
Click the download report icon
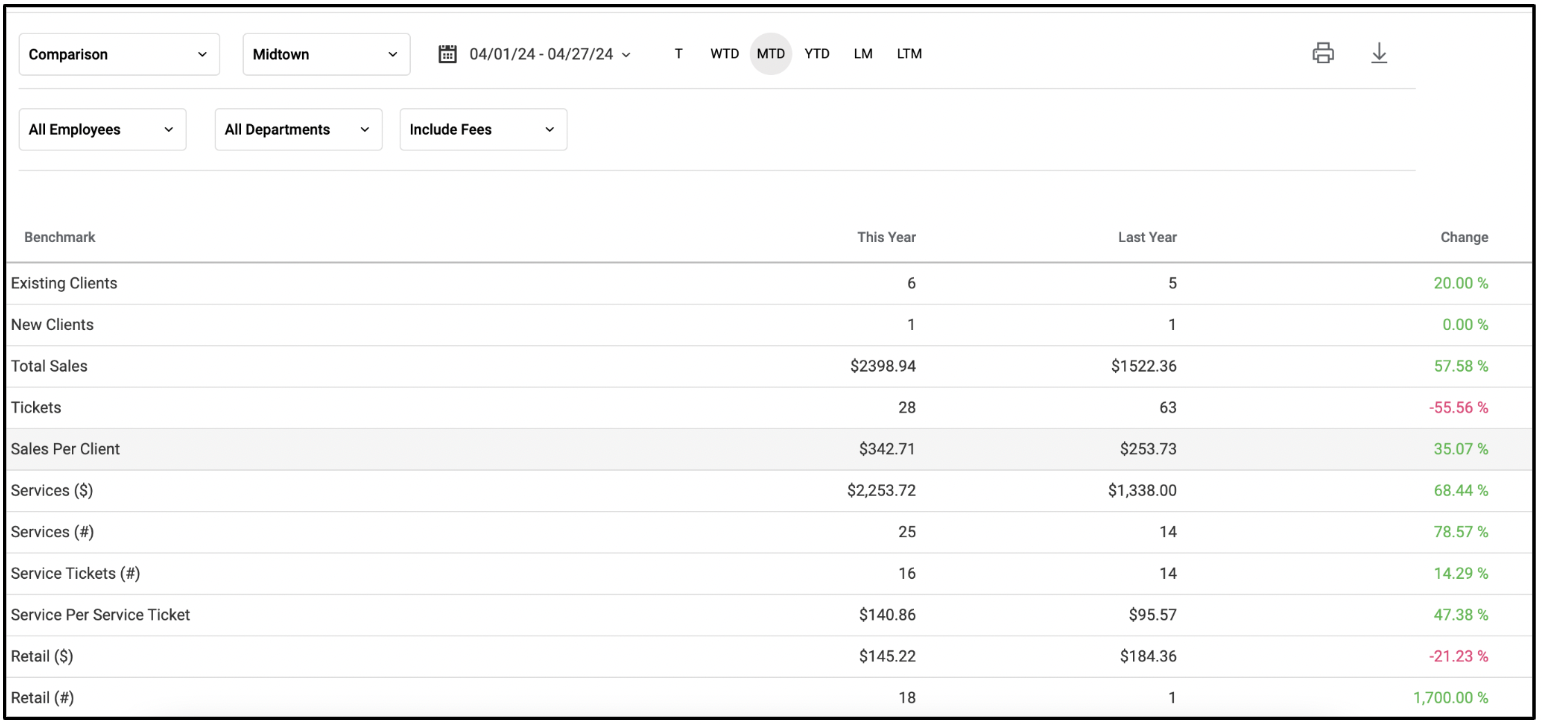click(1378, 54)
